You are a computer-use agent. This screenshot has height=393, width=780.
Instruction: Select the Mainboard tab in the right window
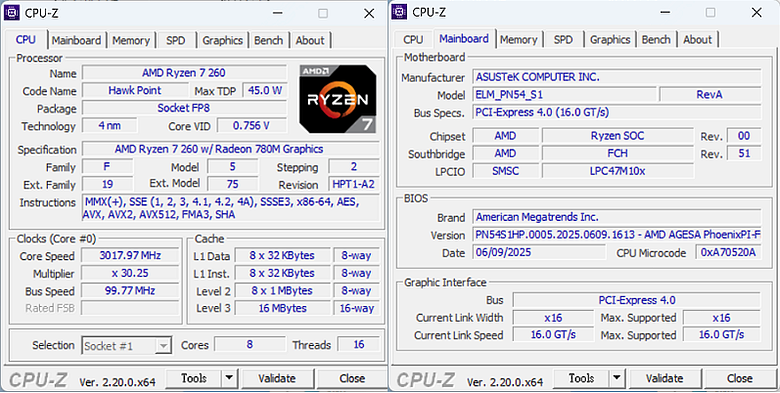pyautogui.click(x=464, y=38)
